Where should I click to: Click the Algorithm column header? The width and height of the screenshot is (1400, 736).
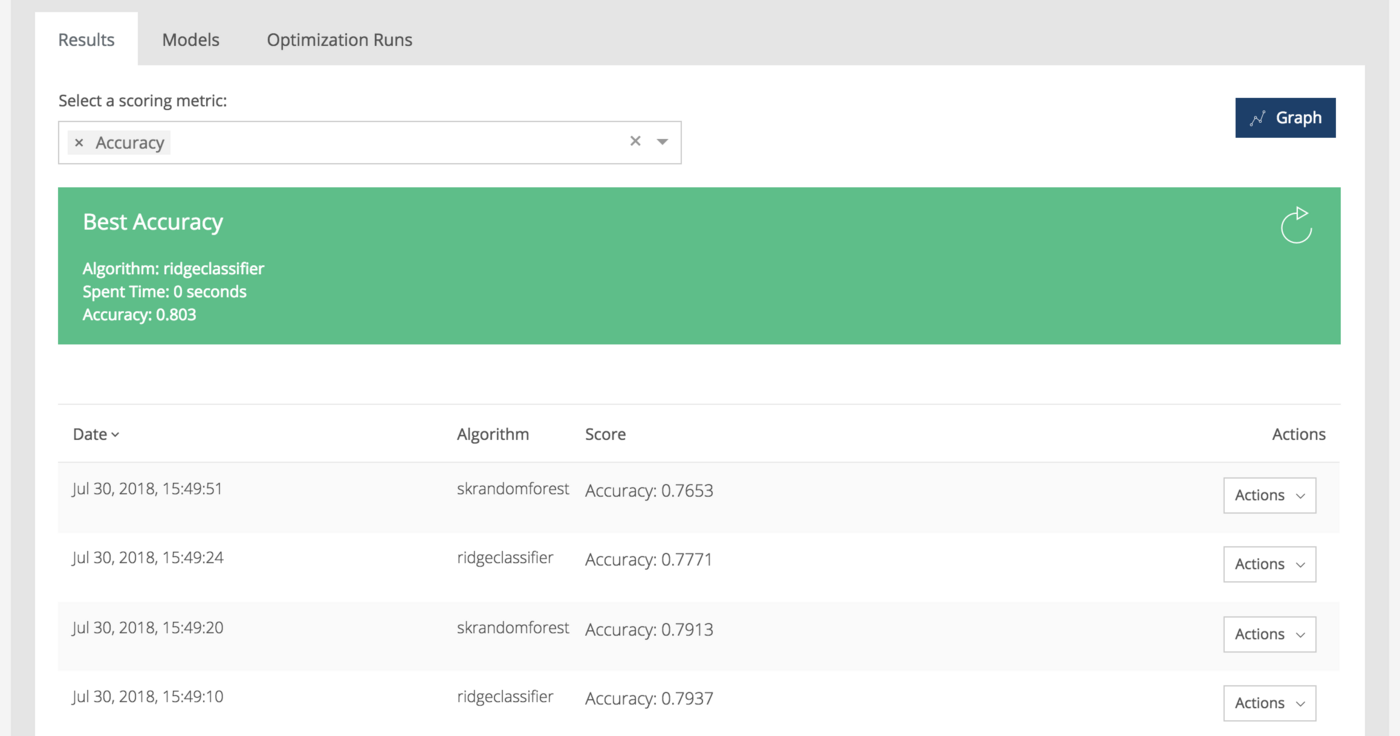[493, 434]
